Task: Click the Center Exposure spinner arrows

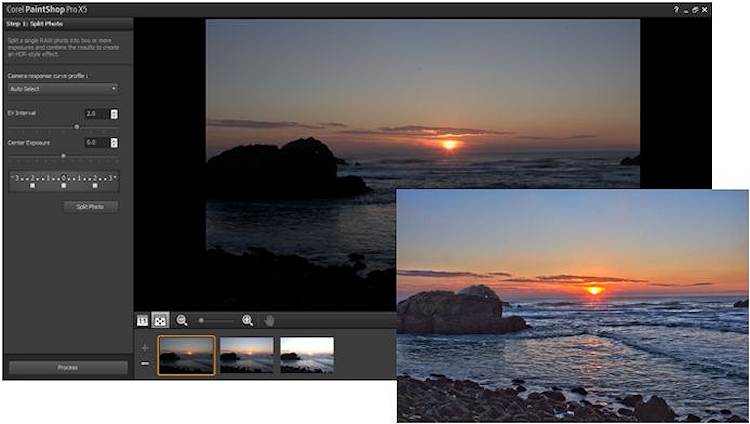Action: pos(114,143)
